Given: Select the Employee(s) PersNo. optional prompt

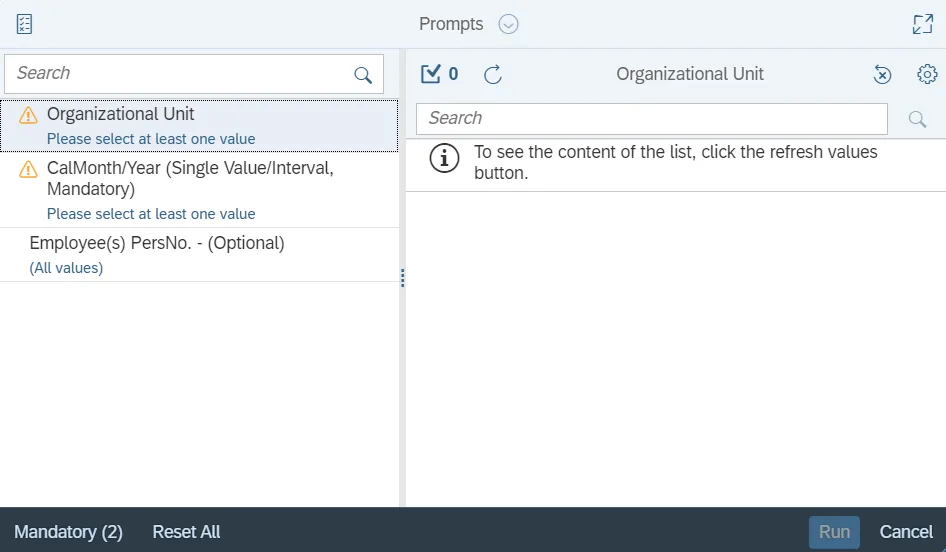Looking at the screenshot, I should (x=157, y=243).
